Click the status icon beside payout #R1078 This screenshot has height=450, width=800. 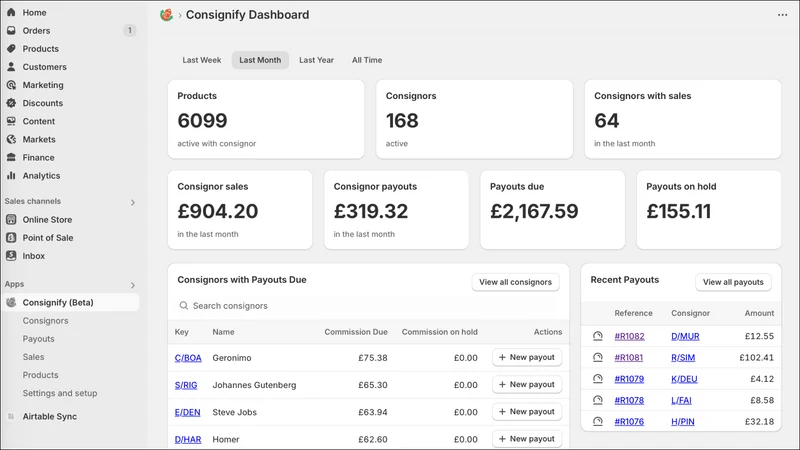[x=597, y=401]
